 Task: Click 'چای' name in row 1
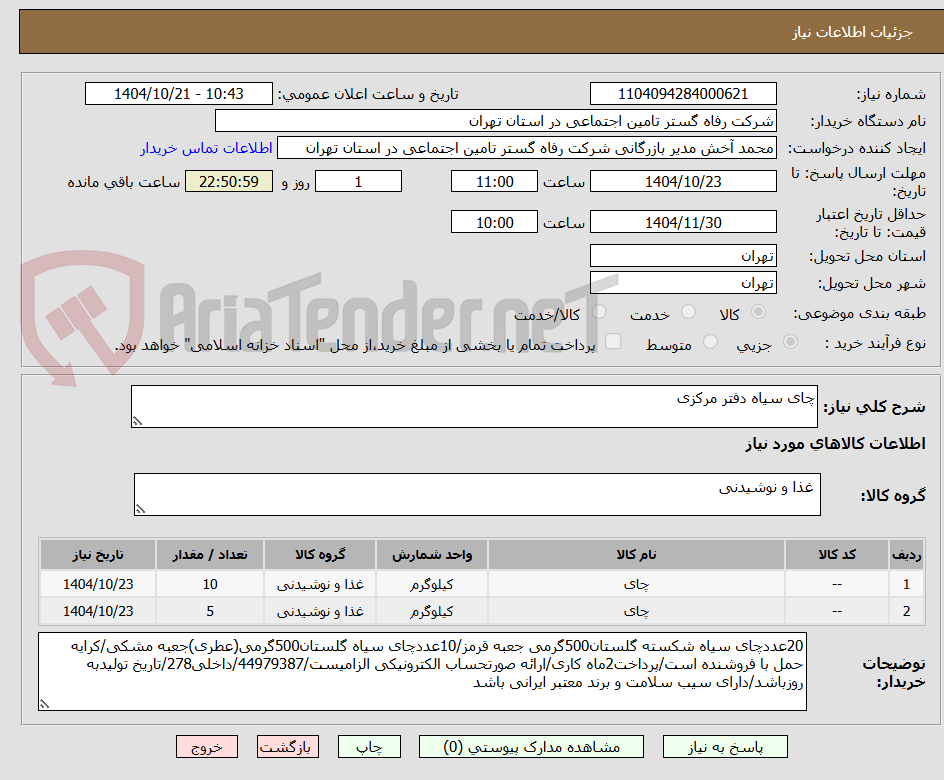(x=636, y=584)
